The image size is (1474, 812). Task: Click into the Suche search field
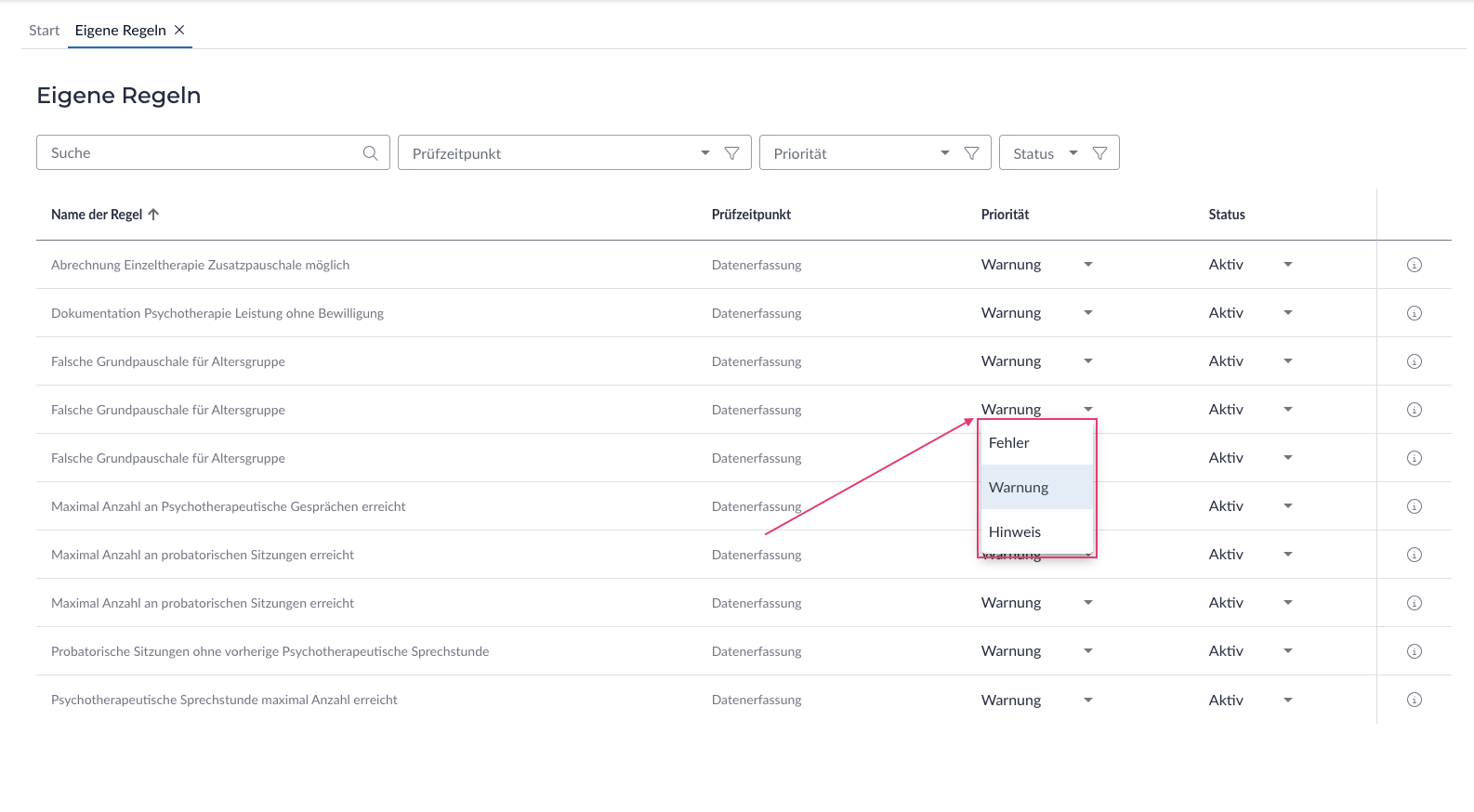(x=200, y=153)
